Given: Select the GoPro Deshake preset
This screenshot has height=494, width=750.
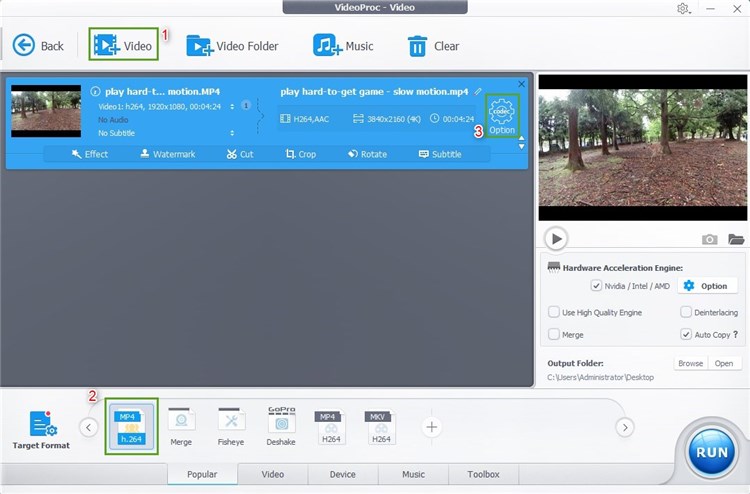Looking at the screenshot, I should tap(281, 427).
